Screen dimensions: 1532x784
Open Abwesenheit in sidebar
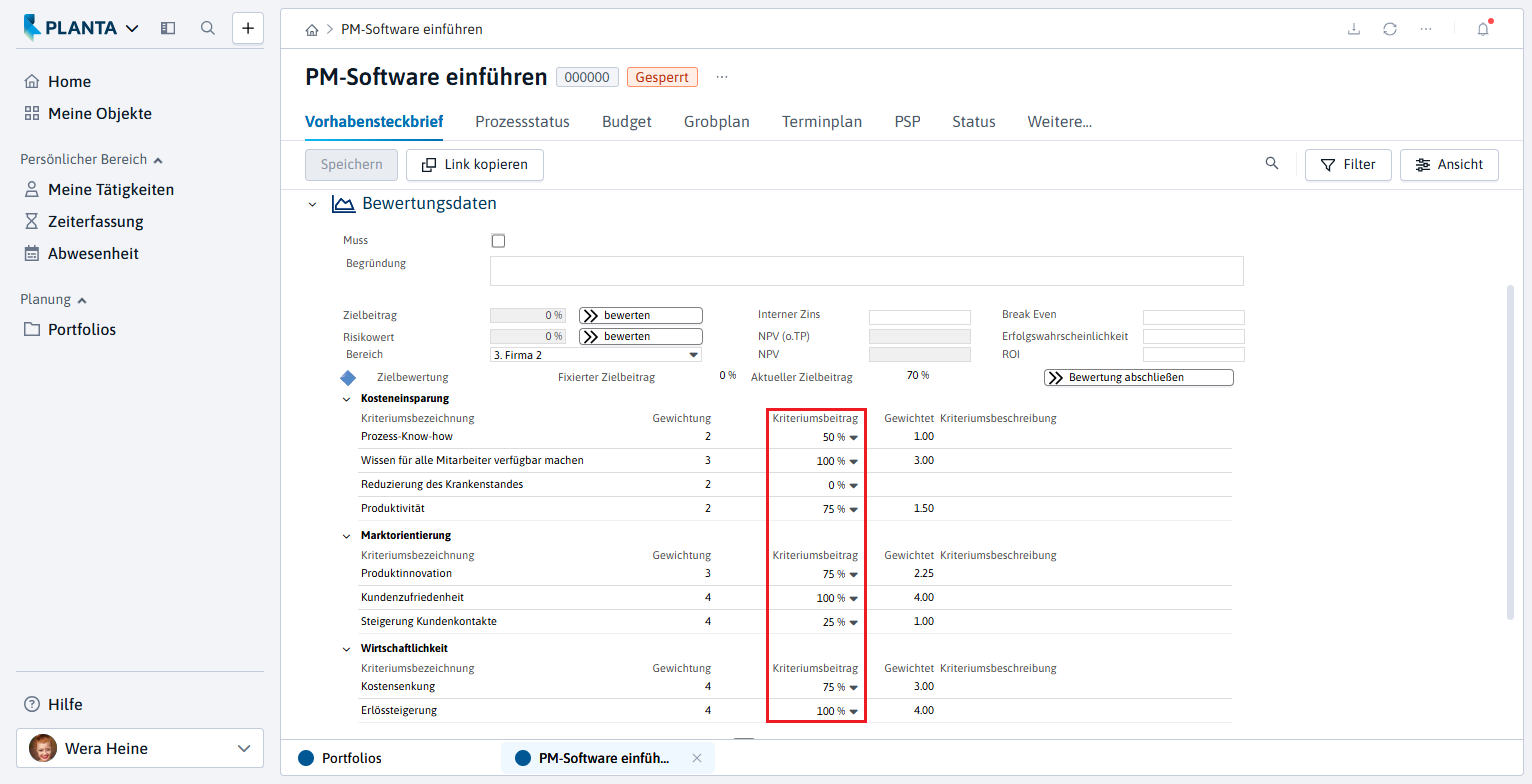pos(81,254)
